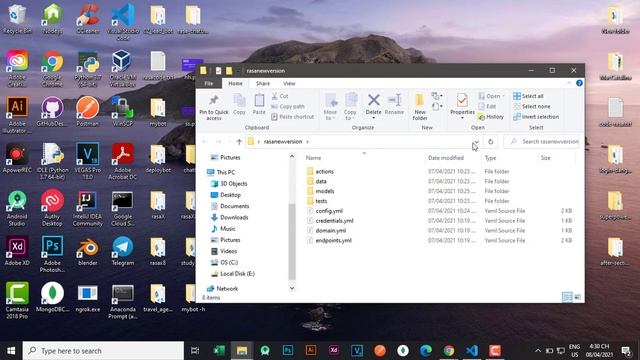The image size is (640, 360).
Task: Switch to Large icons view layout icon
Action: pyautogui.click(x=578, y=297)
